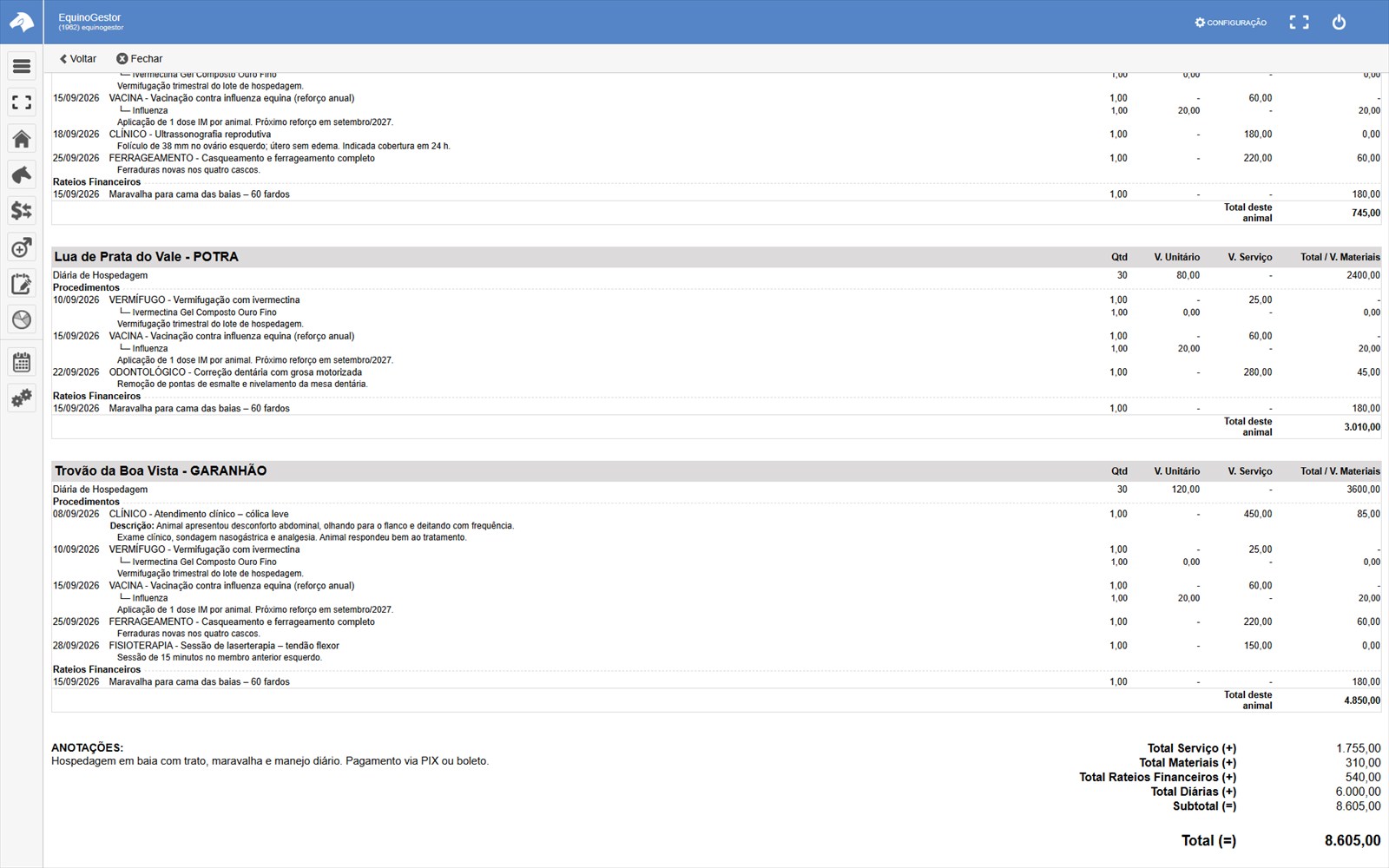This screenshot has height=868, width=1389.
Task: Open CONFIGURAÇÃO in top bar
Action: (1231, 23)
